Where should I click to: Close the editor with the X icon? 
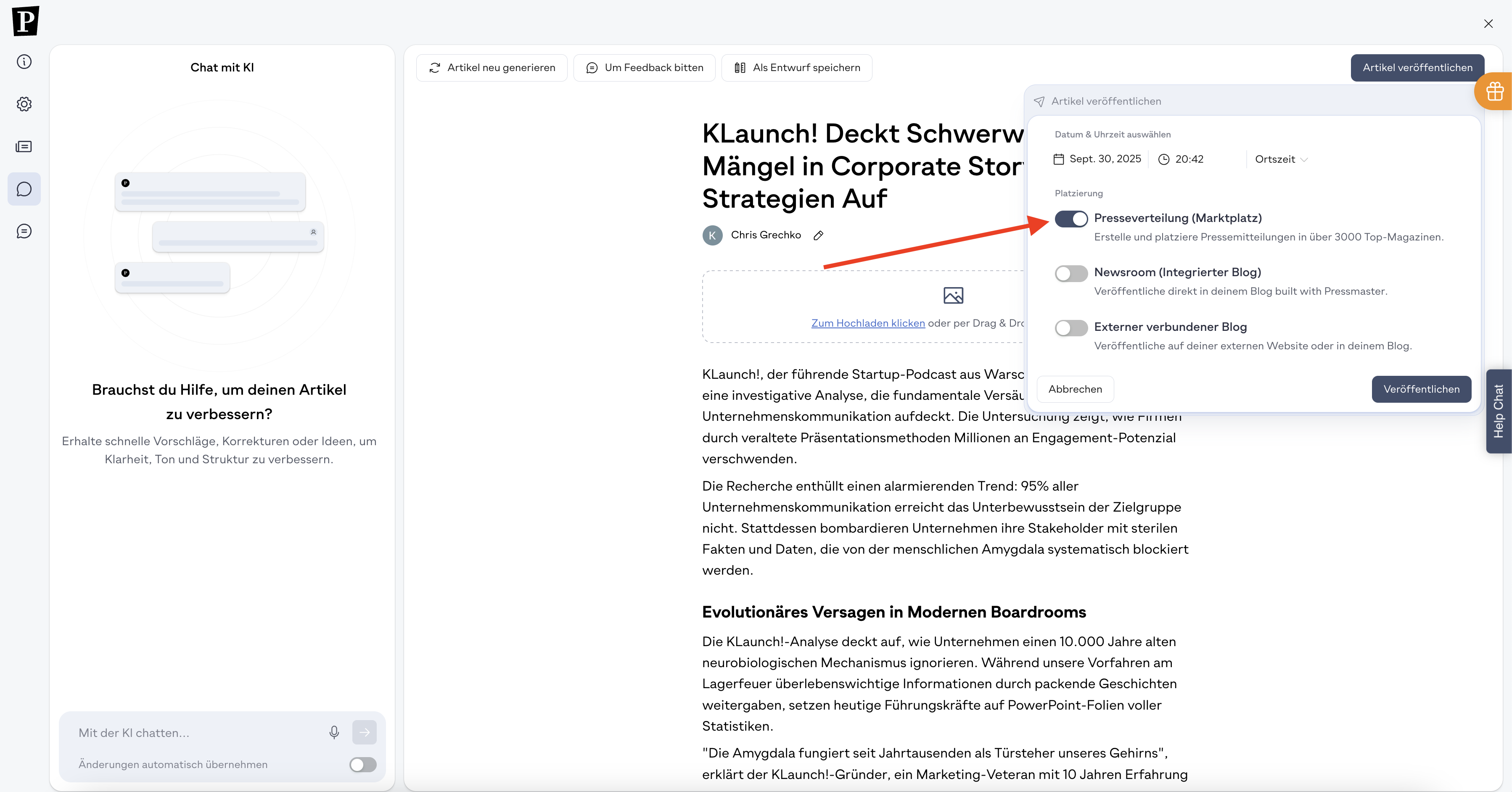point(1488,24)
